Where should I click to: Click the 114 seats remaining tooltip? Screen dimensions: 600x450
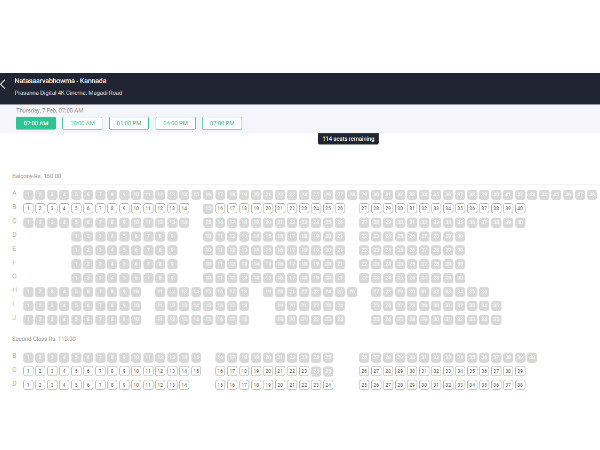(348, 139)
